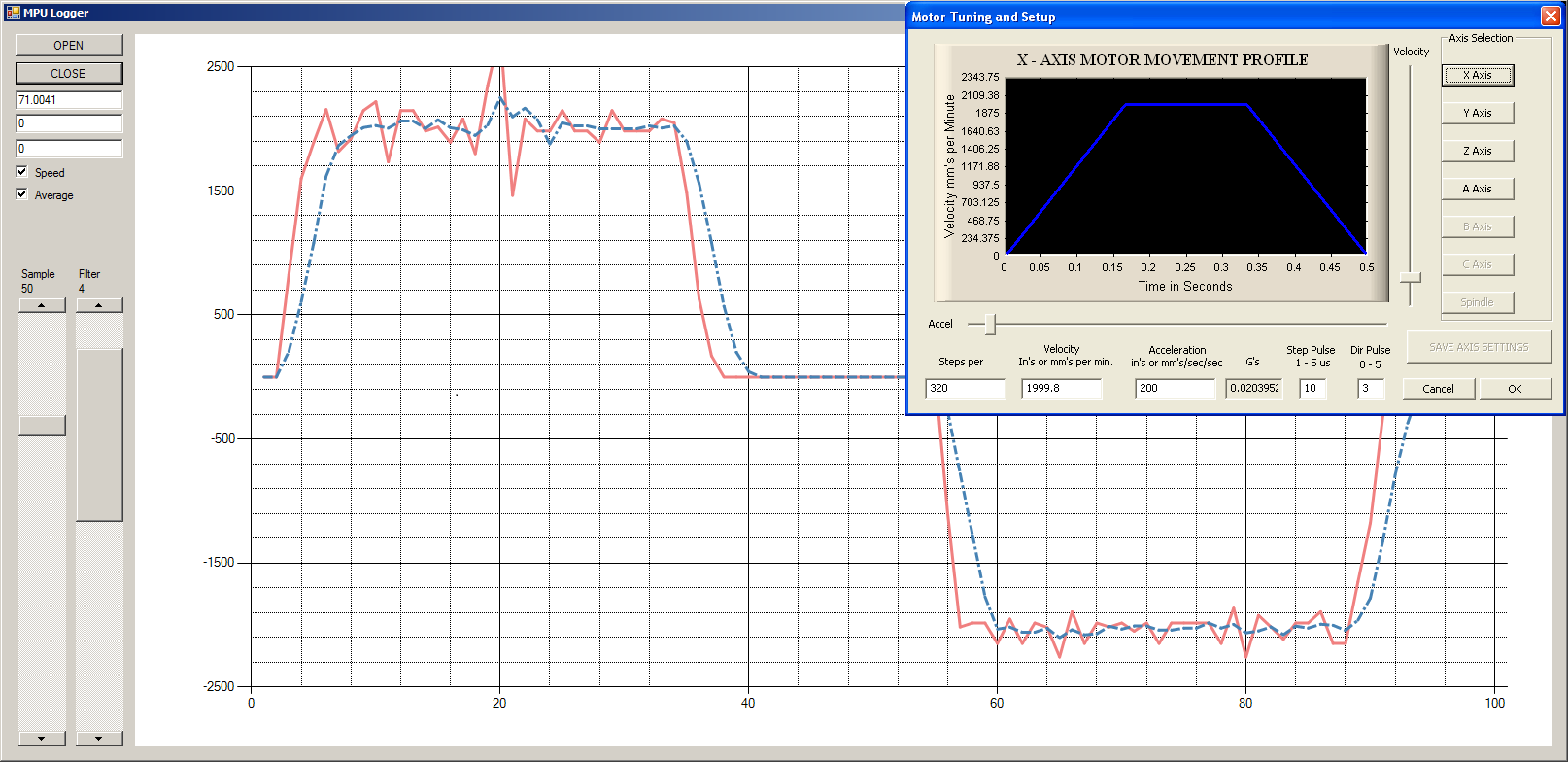
Task: Click the Filter scrollbar thumb
Action: click(99, 434)
